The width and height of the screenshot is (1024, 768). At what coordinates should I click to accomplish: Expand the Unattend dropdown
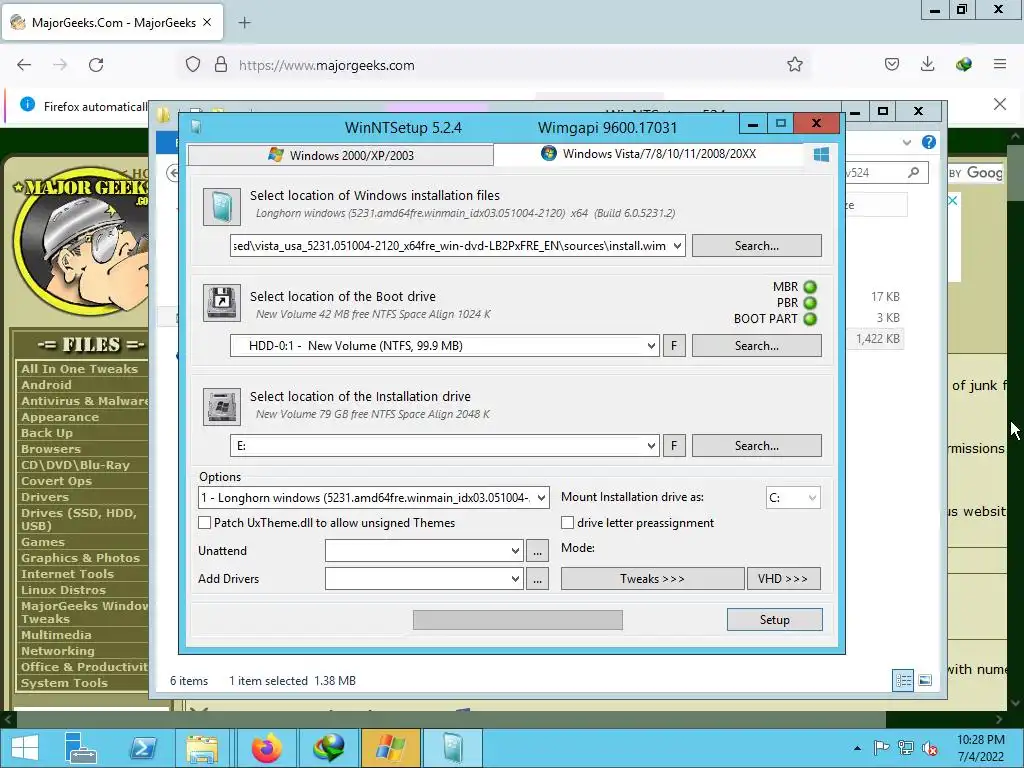[515, 551]
